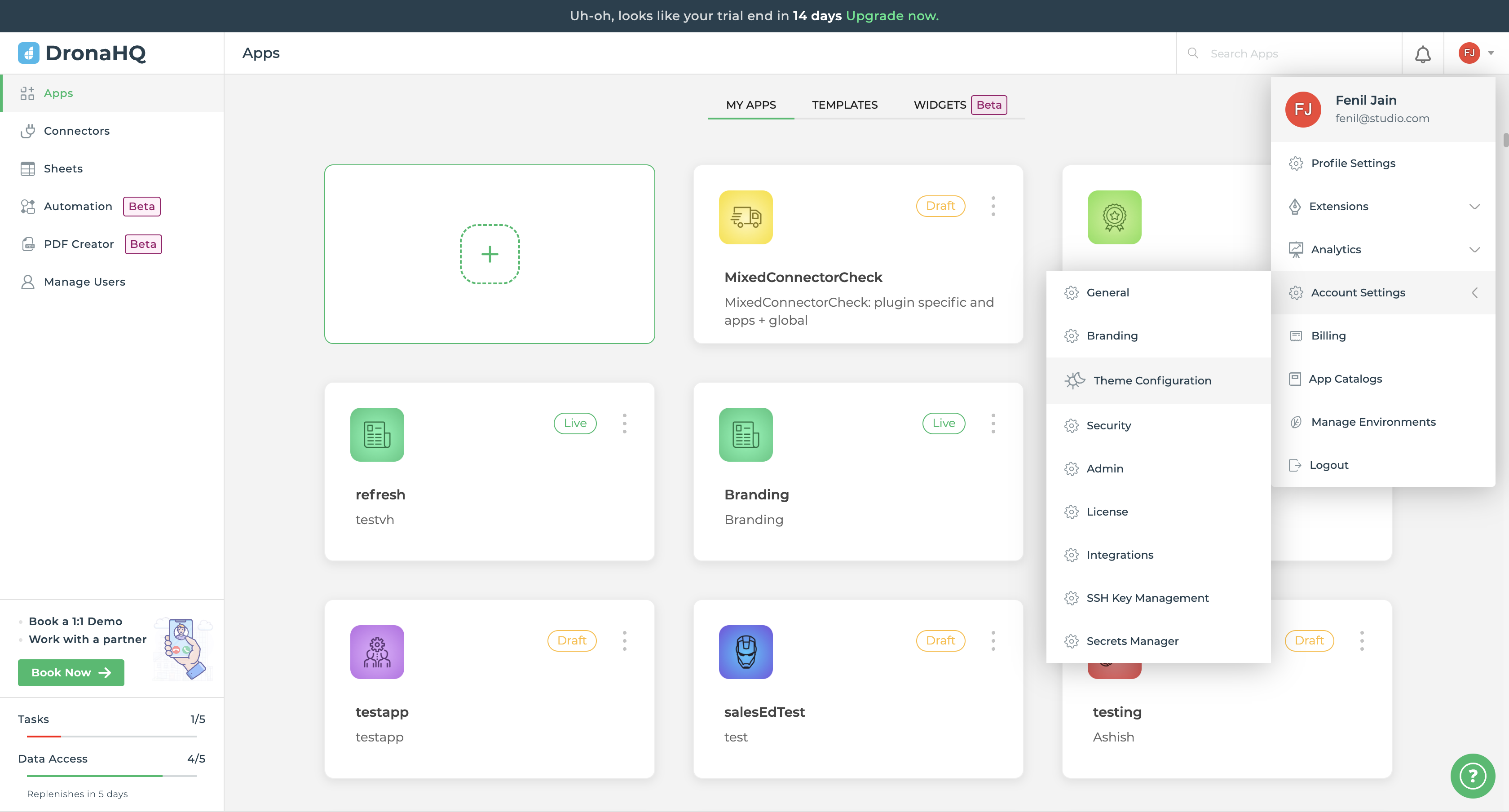
Task: Open Admin settings
Action: [x=1158, y=469]
